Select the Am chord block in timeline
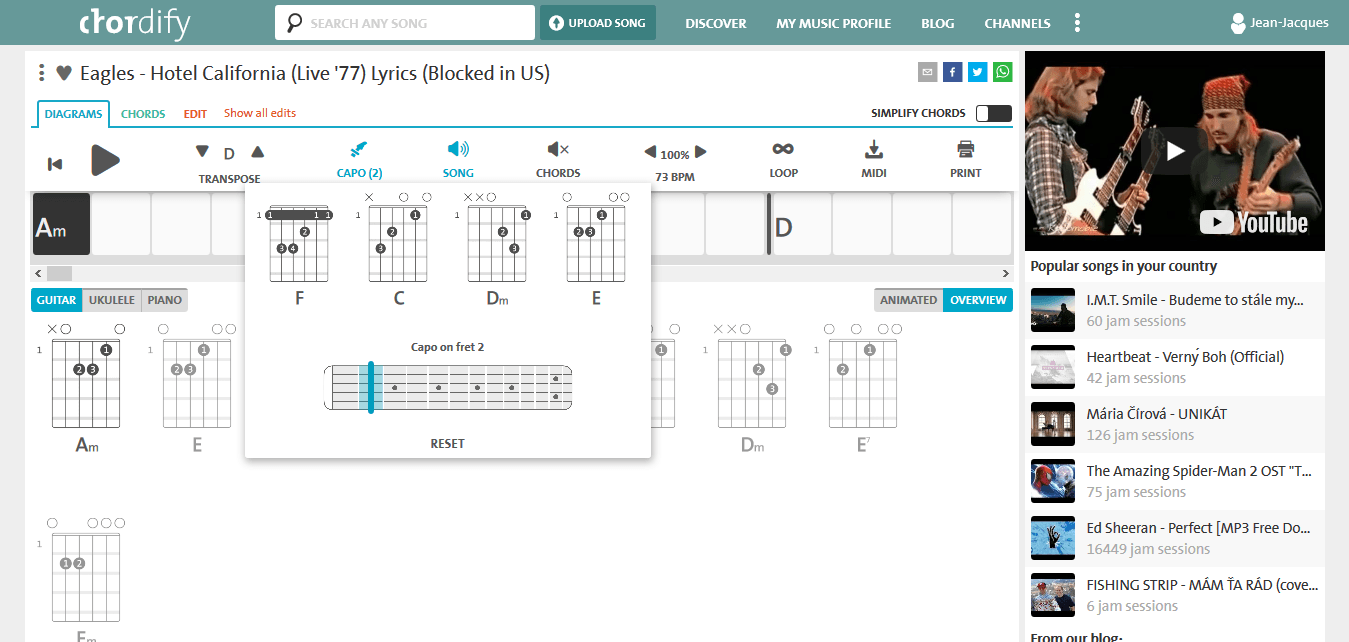This screenshot has height=642, width=1349. click(x=61, y=225)
